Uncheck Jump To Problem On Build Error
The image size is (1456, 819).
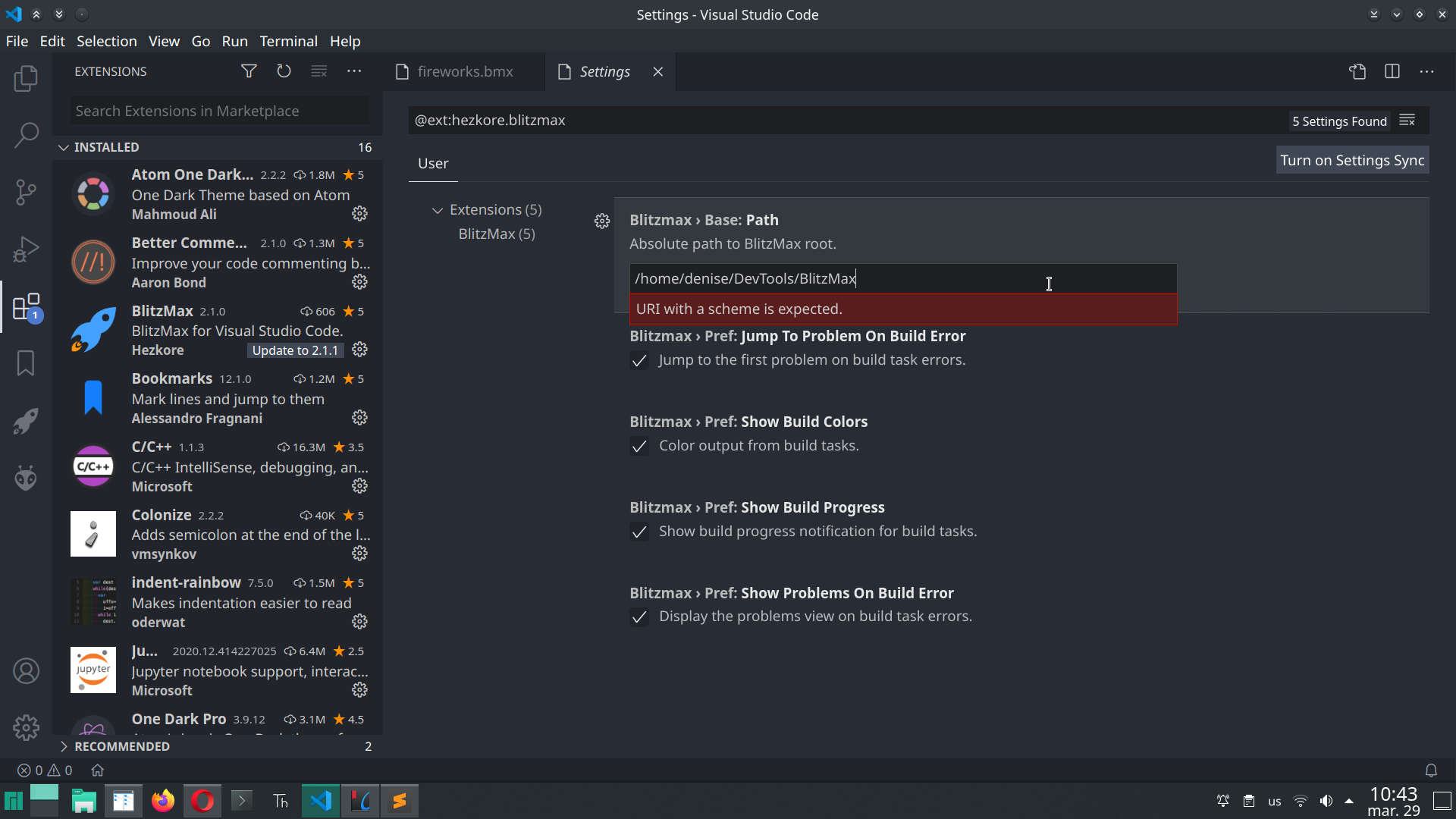click(x=639, y=361)
